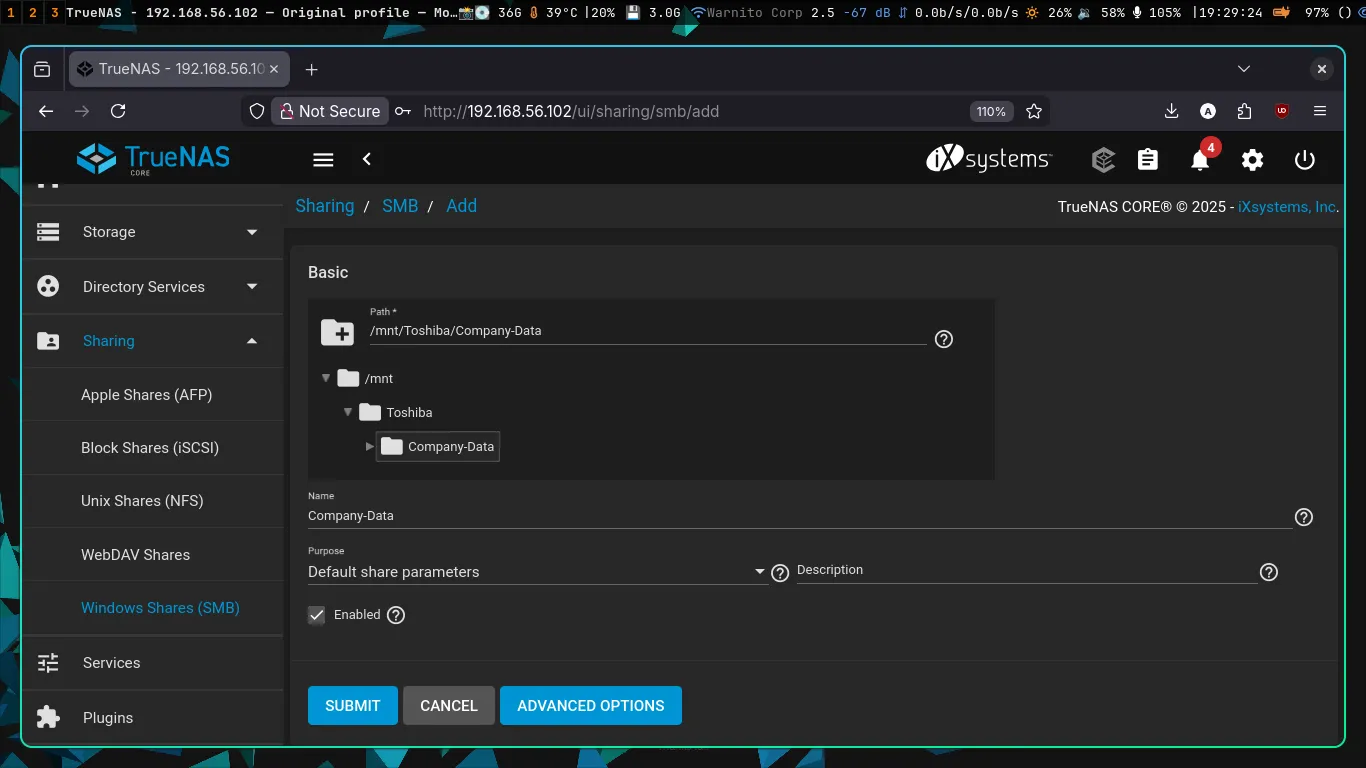
Task: Click into the Description text field
Action: click(x=1025, y=571)
